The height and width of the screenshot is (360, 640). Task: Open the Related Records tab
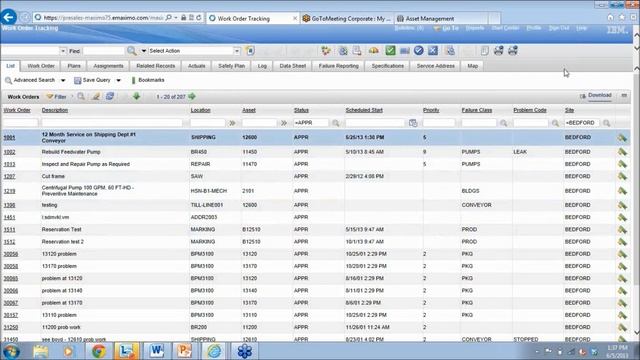(156, 66)
